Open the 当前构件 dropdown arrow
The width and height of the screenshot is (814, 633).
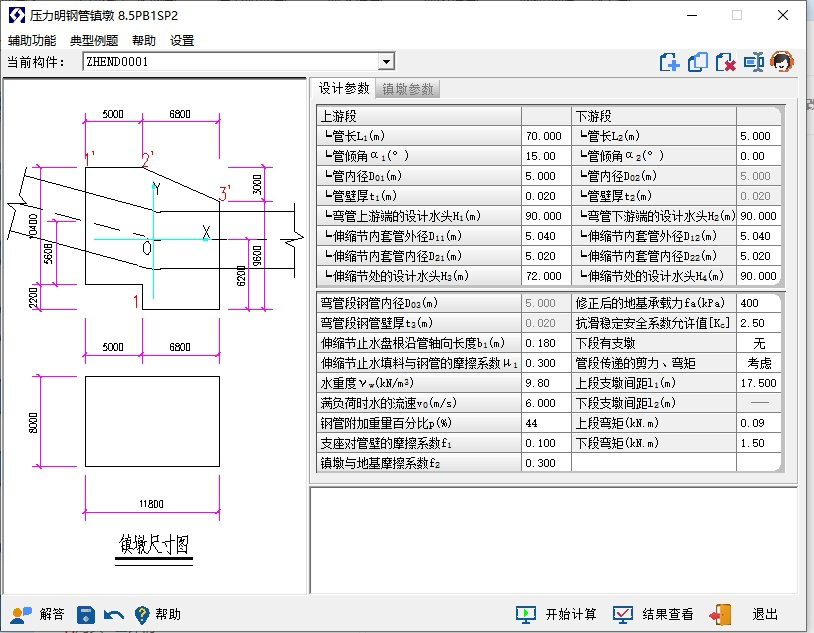coord(386,62)
